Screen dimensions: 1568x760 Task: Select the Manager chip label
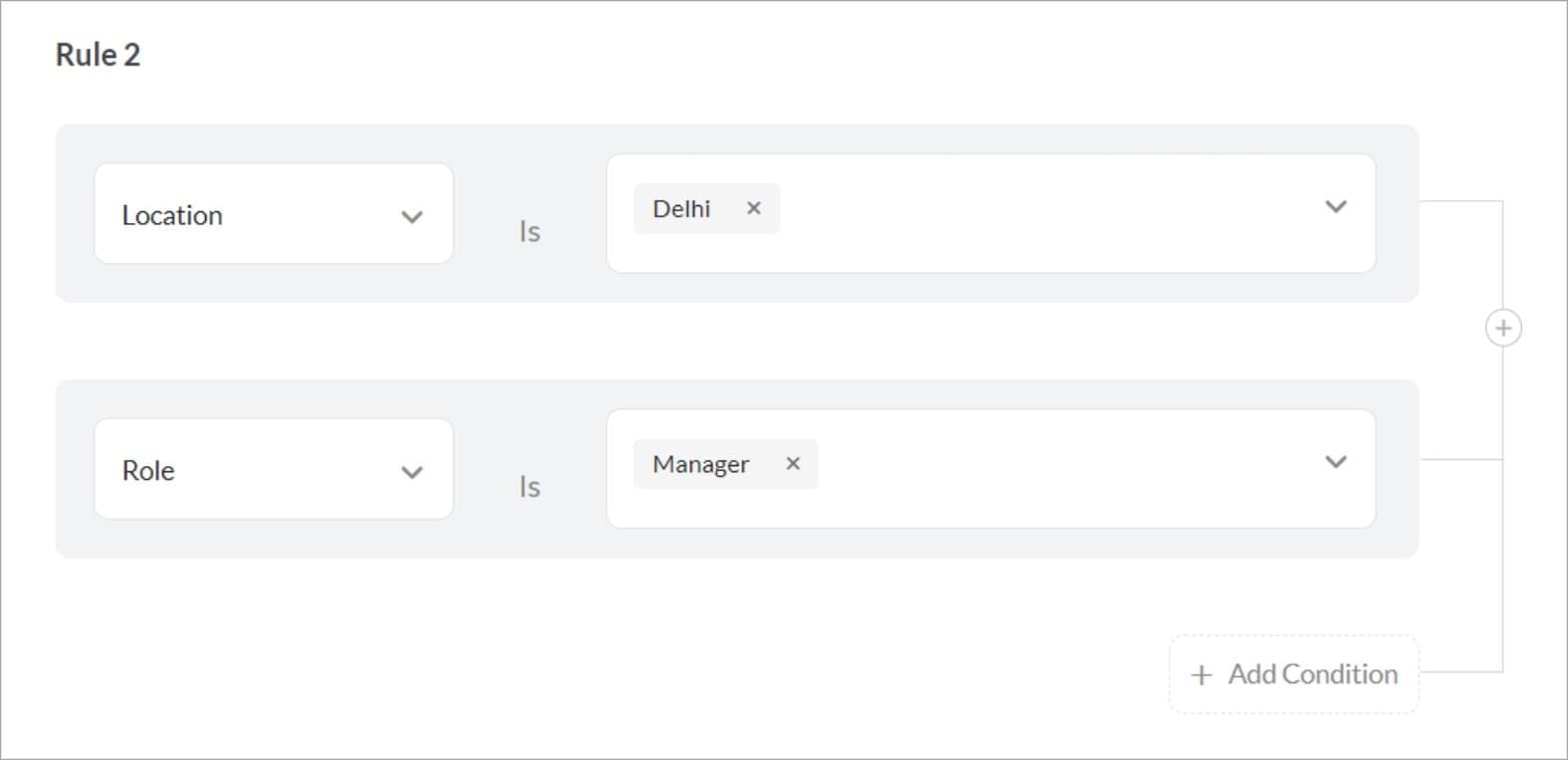pyautogui.click(x=700, y=464)
